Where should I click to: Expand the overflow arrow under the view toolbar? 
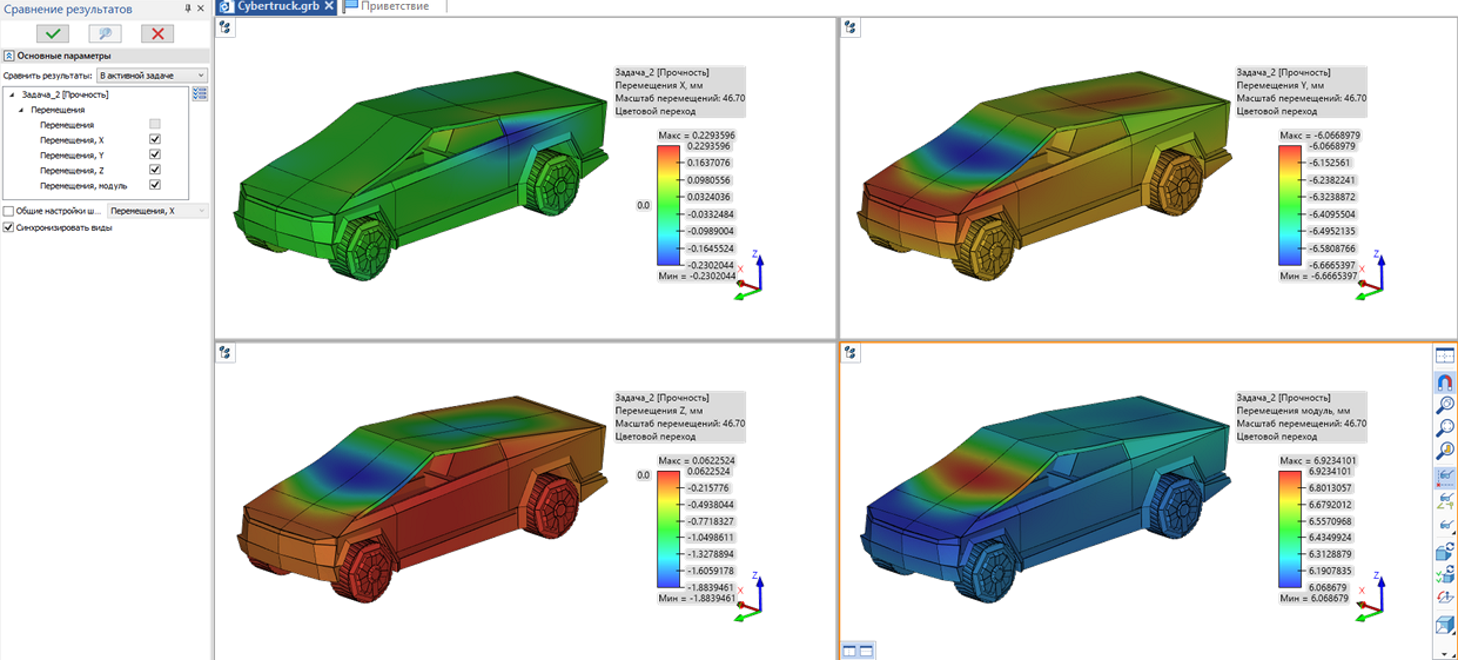(1444, 653)
